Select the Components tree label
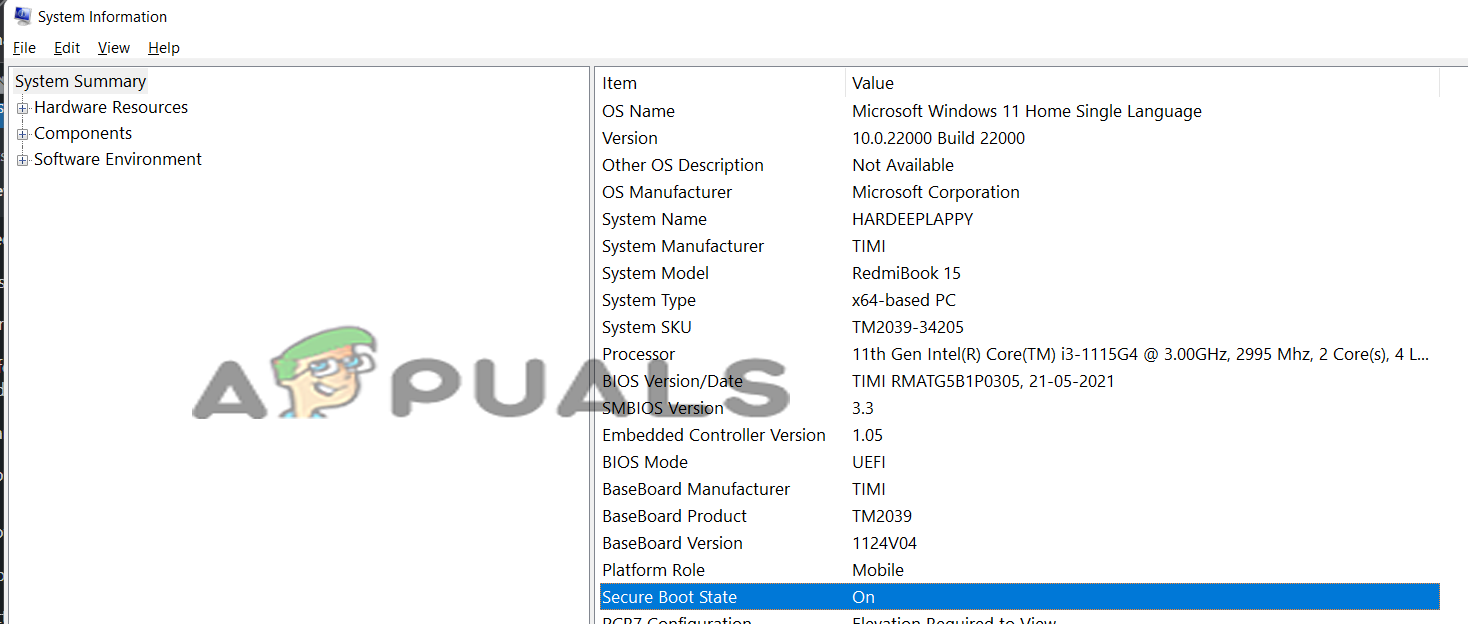Viewport: 1468px width, 624px height. 83,133
